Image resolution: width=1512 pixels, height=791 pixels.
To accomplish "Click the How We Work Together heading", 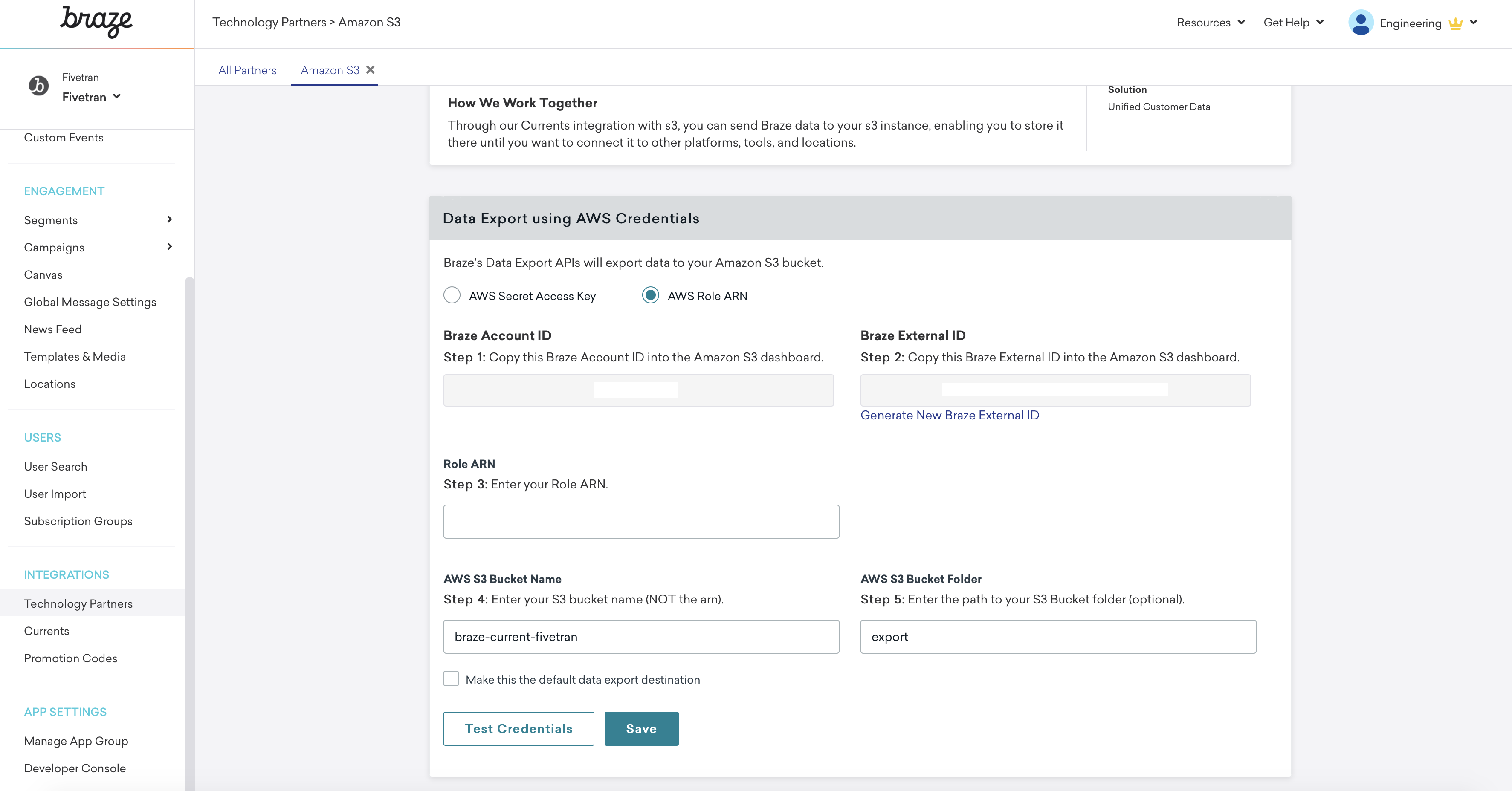I will tap(522, 103).
